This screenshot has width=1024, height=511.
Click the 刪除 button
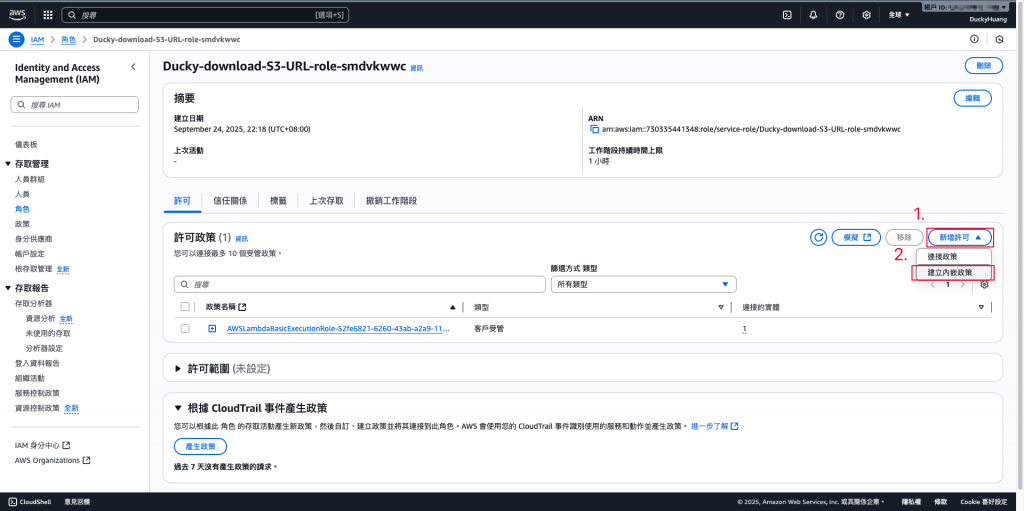[x=984, y=65]
